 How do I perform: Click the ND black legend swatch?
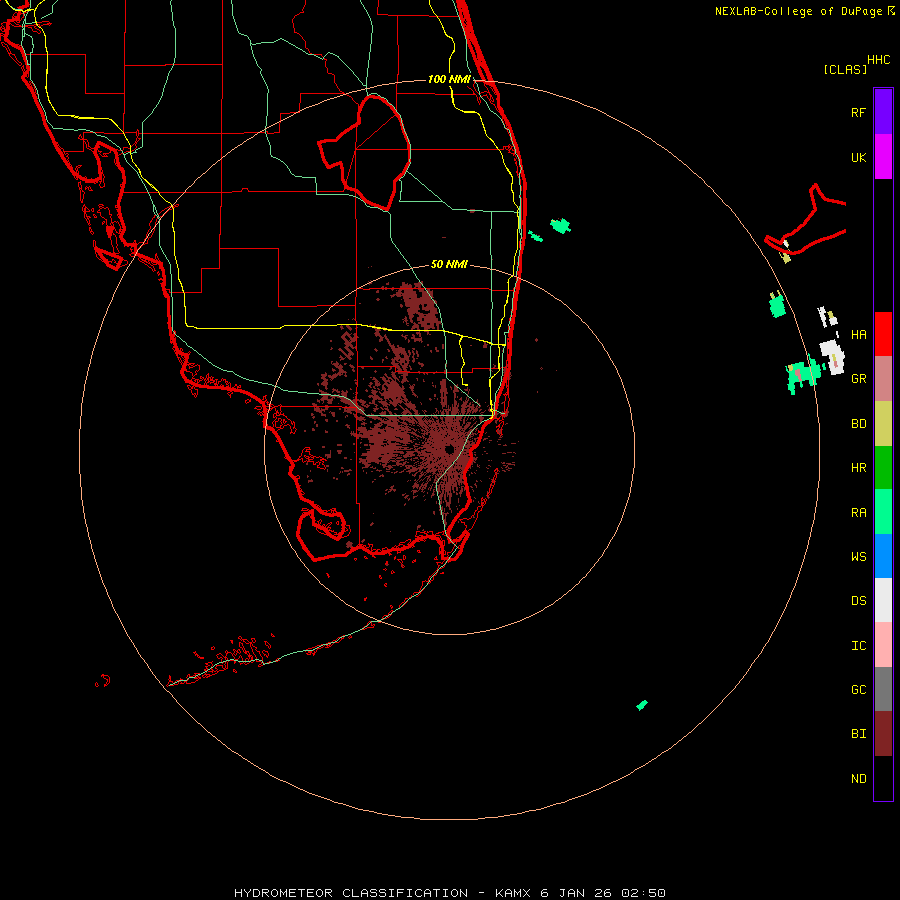point(883,778)
